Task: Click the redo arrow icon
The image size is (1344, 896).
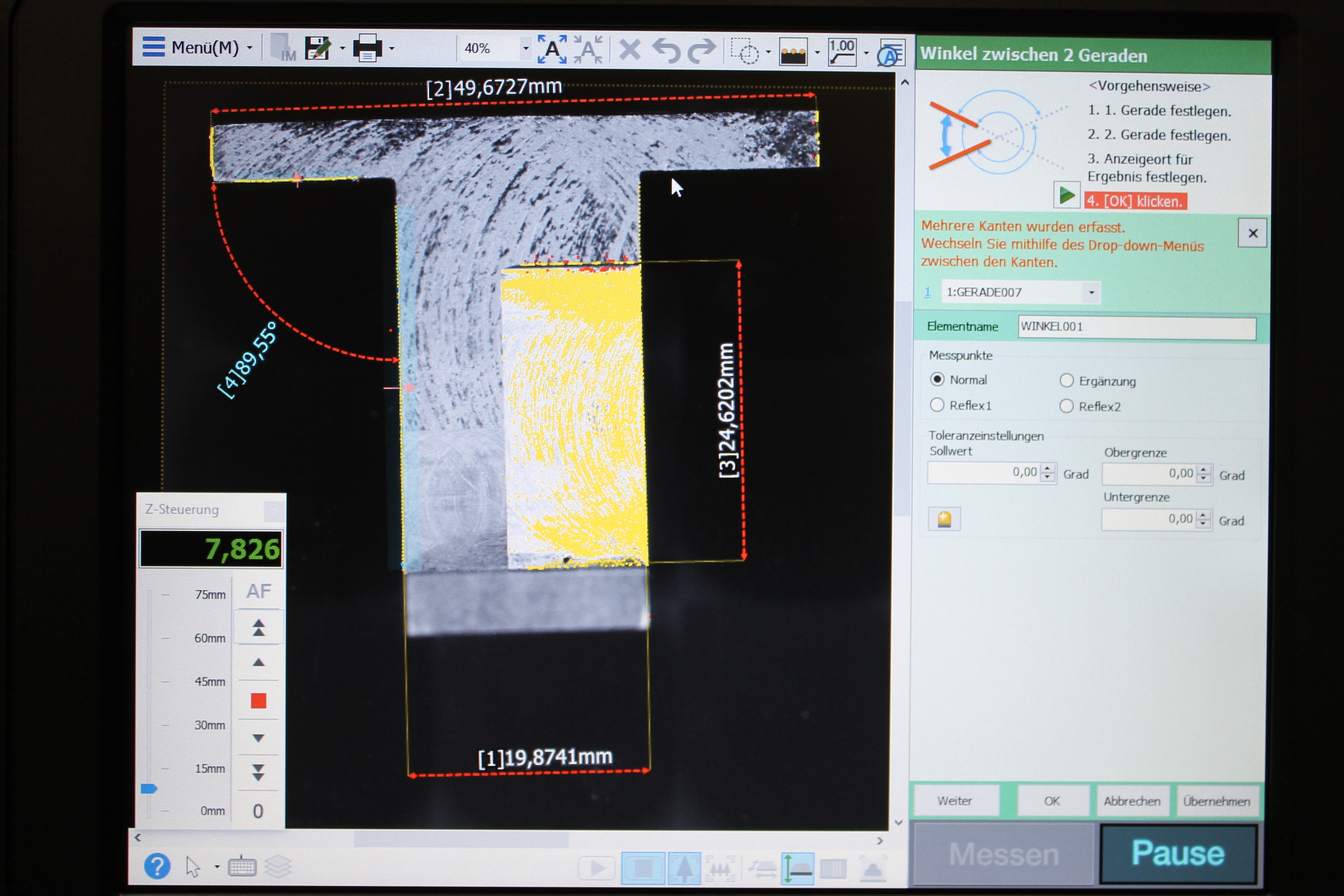Action: point(701,50)
